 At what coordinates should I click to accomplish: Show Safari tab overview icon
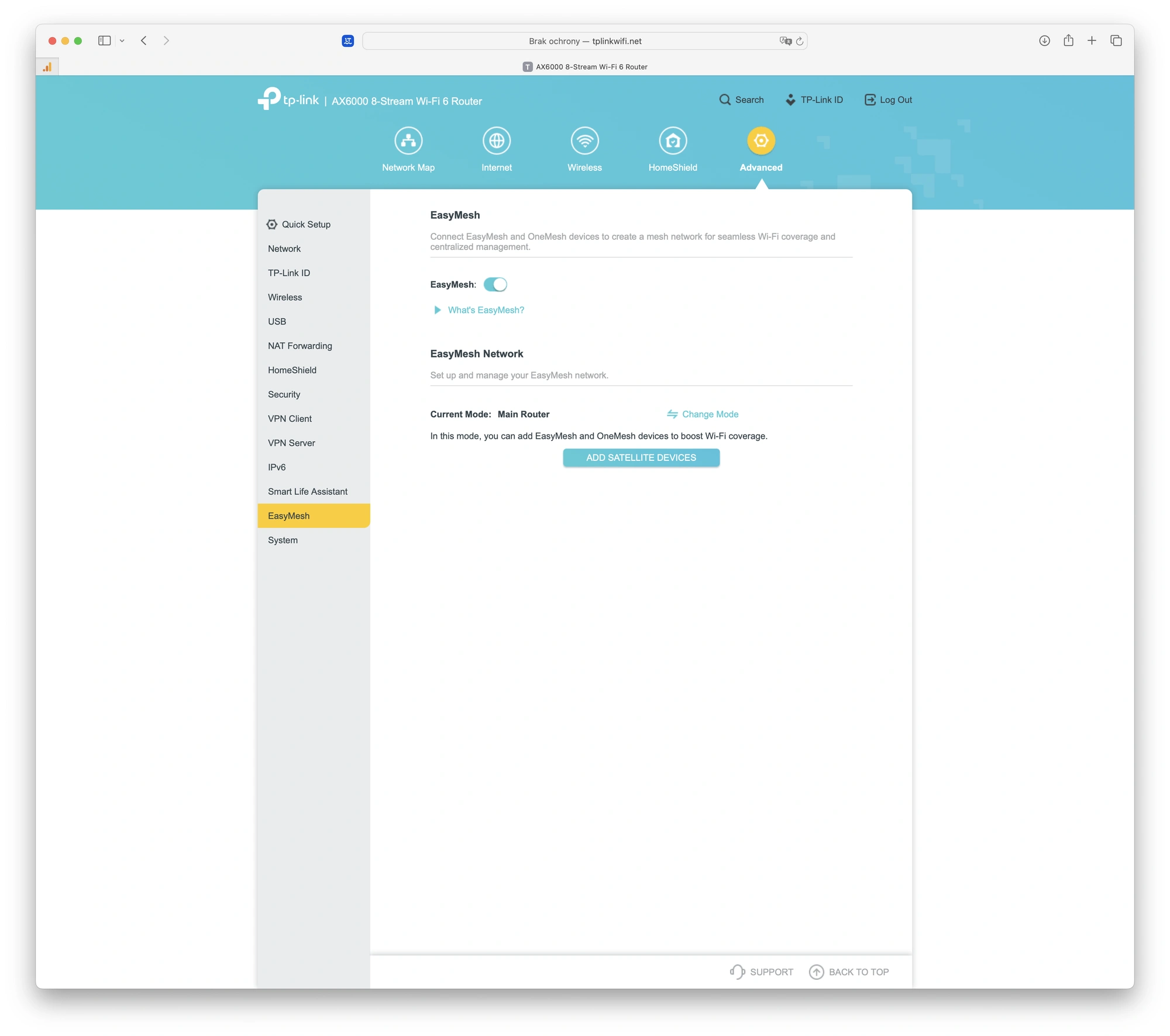(x=1116, y=40)
